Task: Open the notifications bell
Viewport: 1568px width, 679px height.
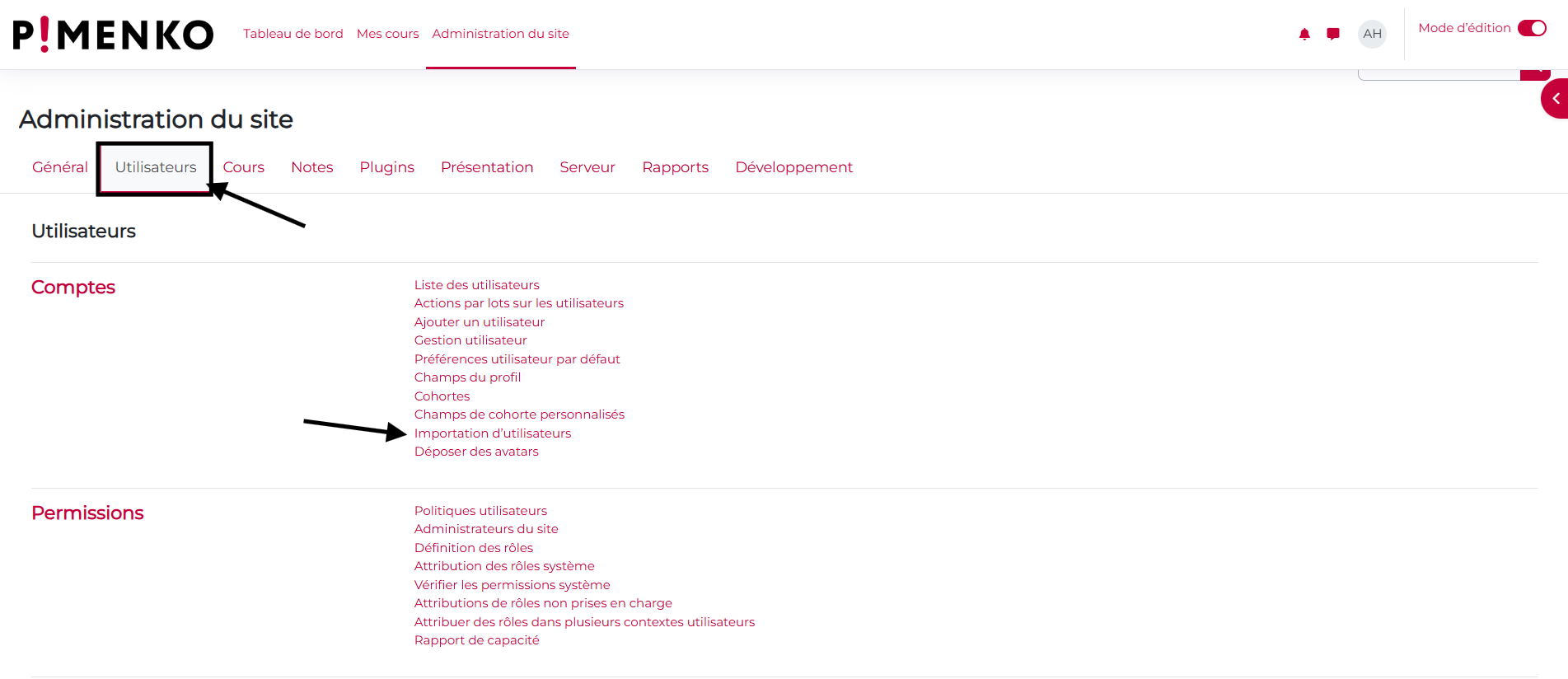Action: click(x=1304, y=34)
